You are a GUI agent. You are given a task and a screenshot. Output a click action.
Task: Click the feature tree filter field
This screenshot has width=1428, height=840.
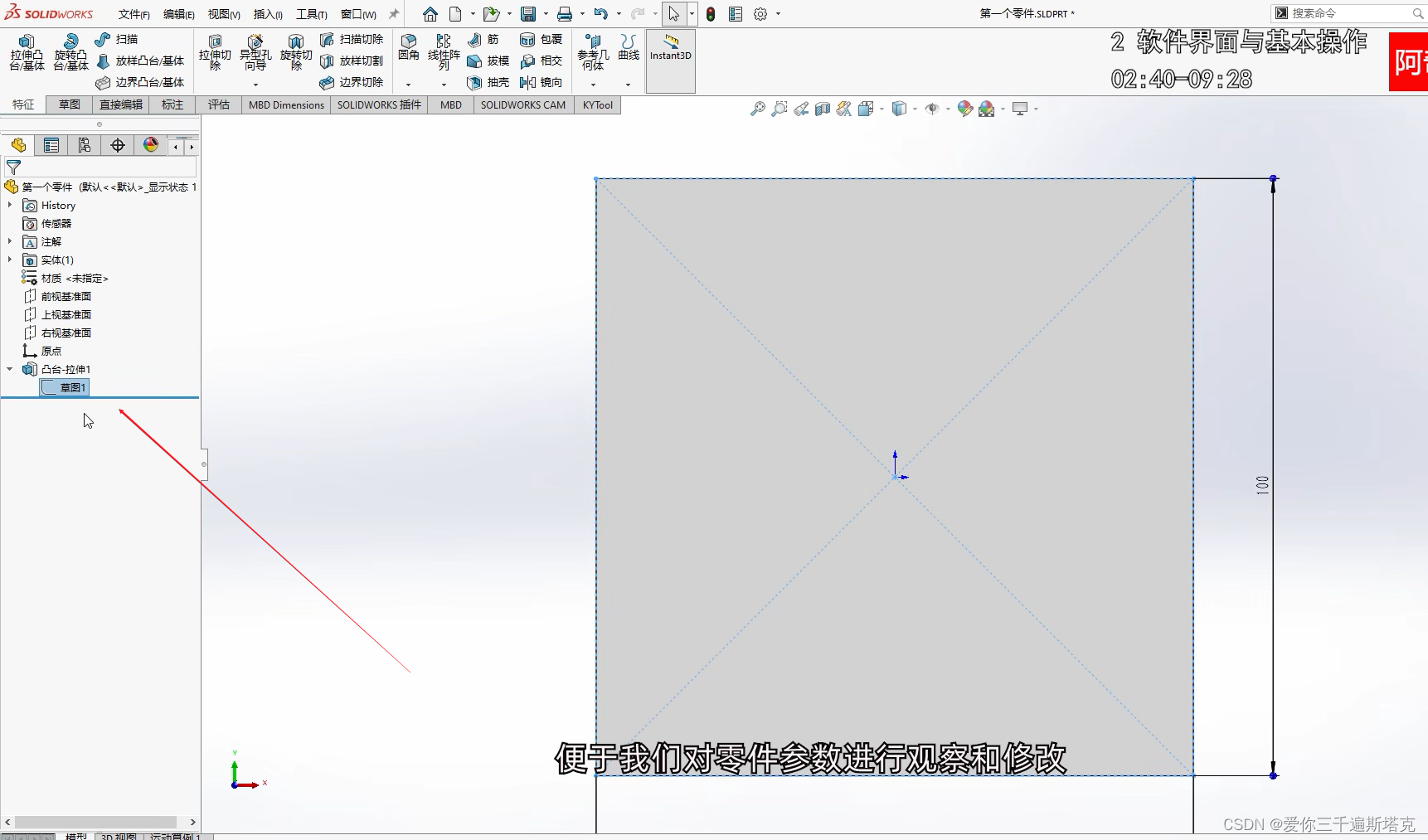(x=100, y=168)
